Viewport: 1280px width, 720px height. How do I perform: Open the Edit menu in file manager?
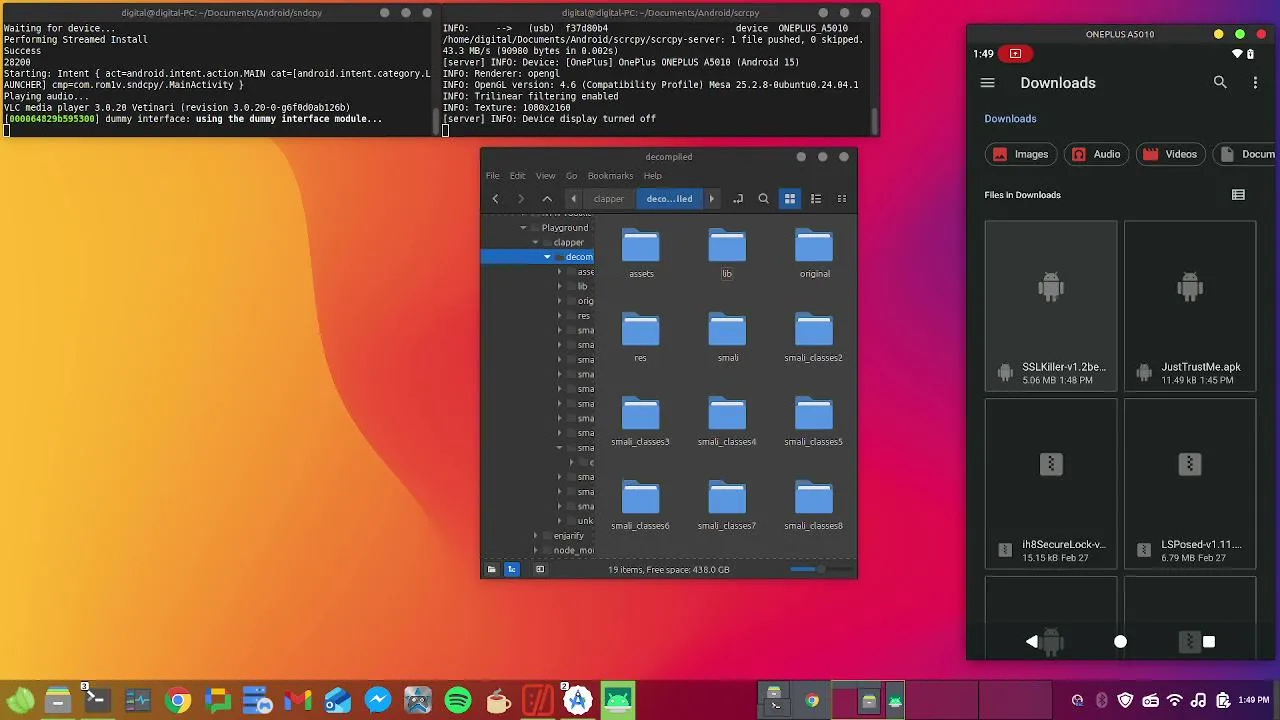517,176
